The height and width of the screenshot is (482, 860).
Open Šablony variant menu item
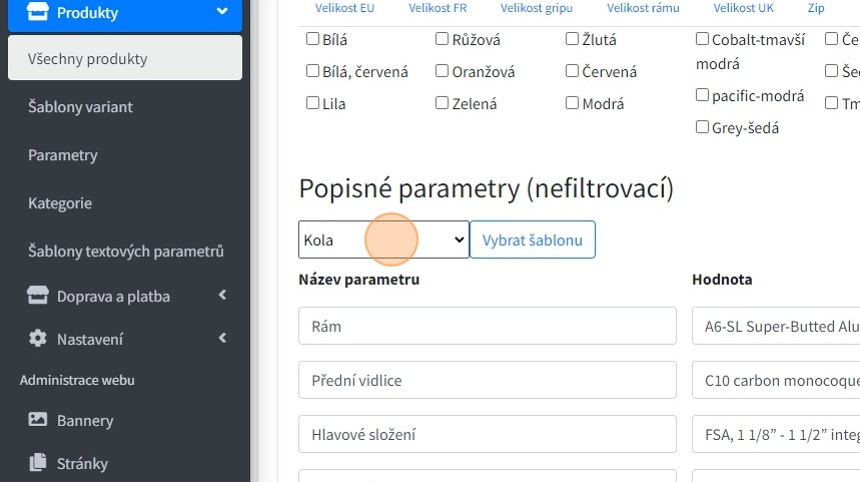pos(80,107)
